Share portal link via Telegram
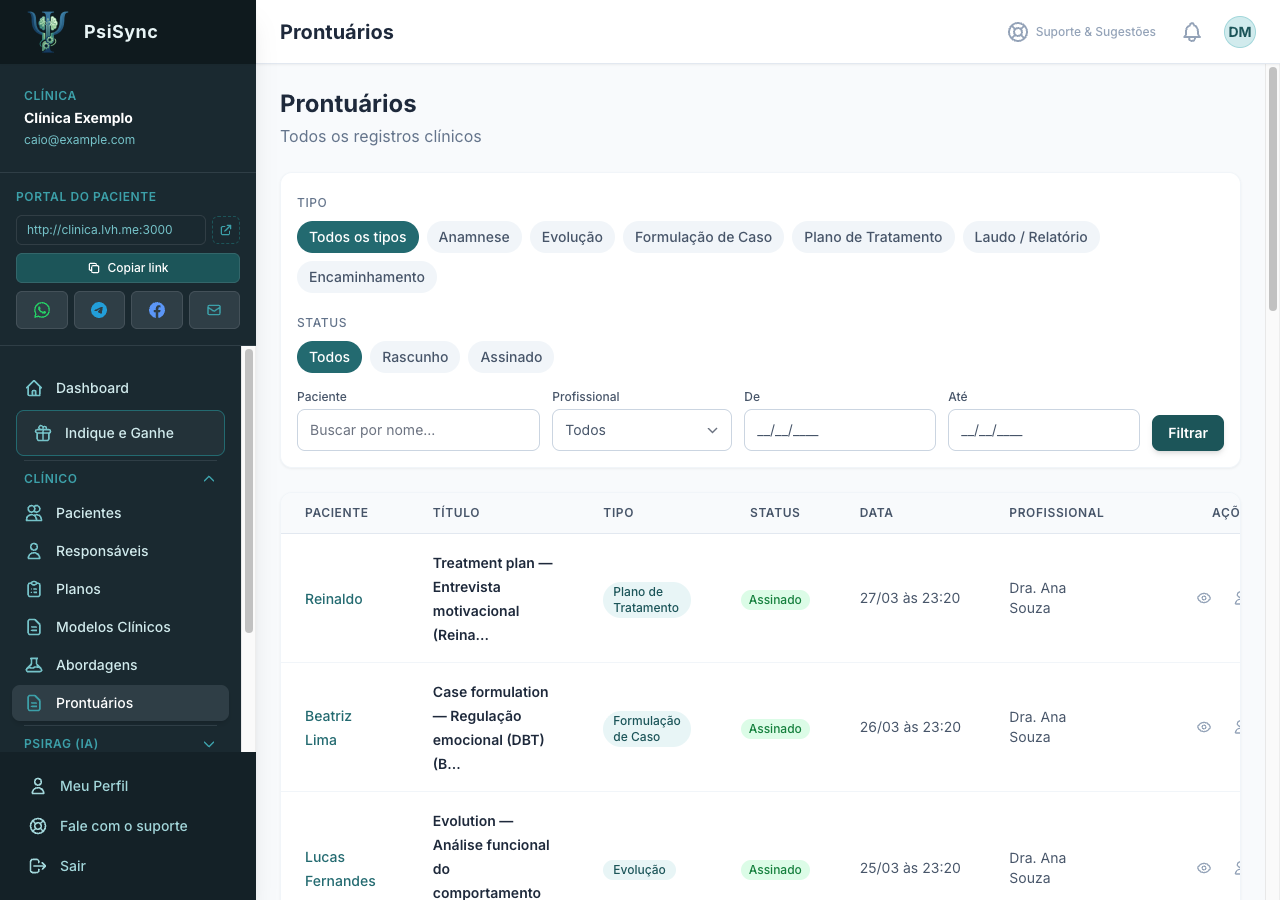 click(99, 310)
